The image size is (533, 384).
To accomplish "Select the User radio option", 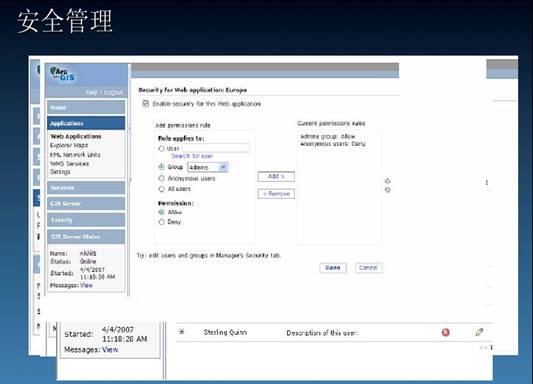I will (161, 149).
